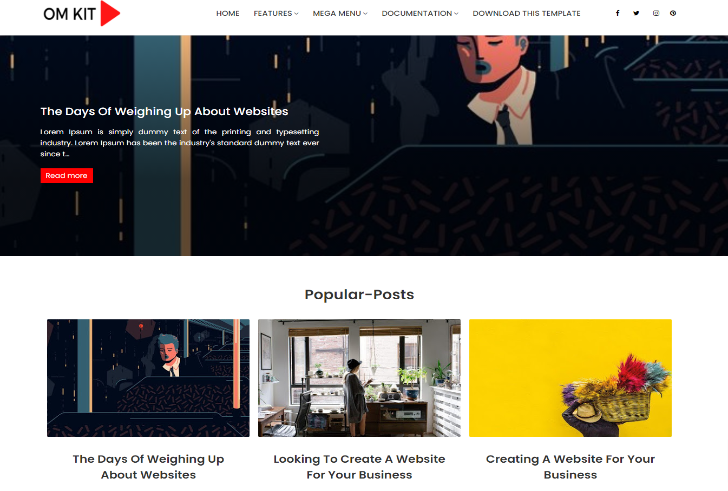Open popular post The Days Of Weighing Up
Image resolution: width=728 pixels, height=491 pixels.
pyautogui.click(x=148, y=467)
